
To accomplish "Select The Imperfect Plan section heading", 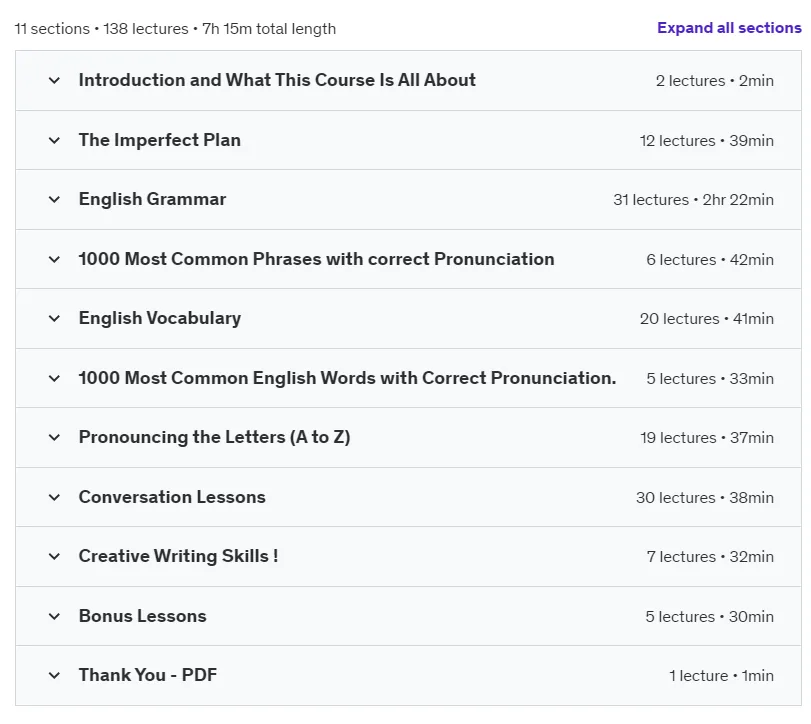I will pyautogui.click(x=159, y=140).
